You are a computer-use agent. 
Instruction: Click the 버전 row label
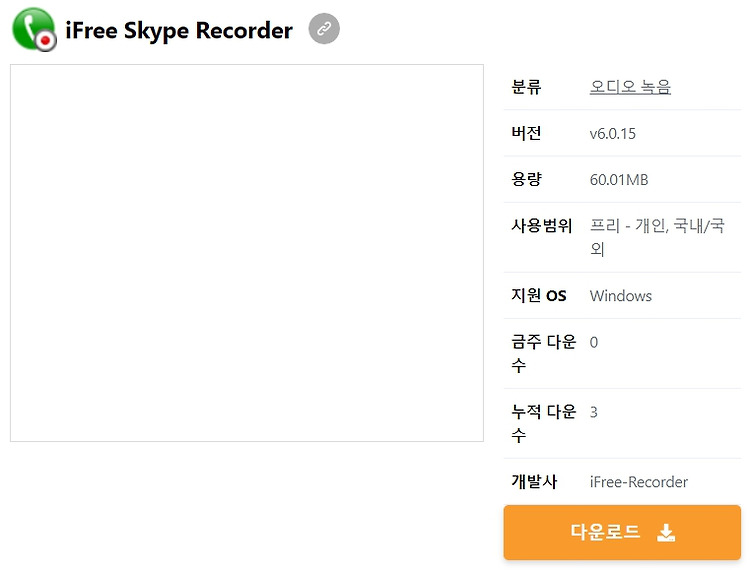pyautogui.click(x=526, y=133)
